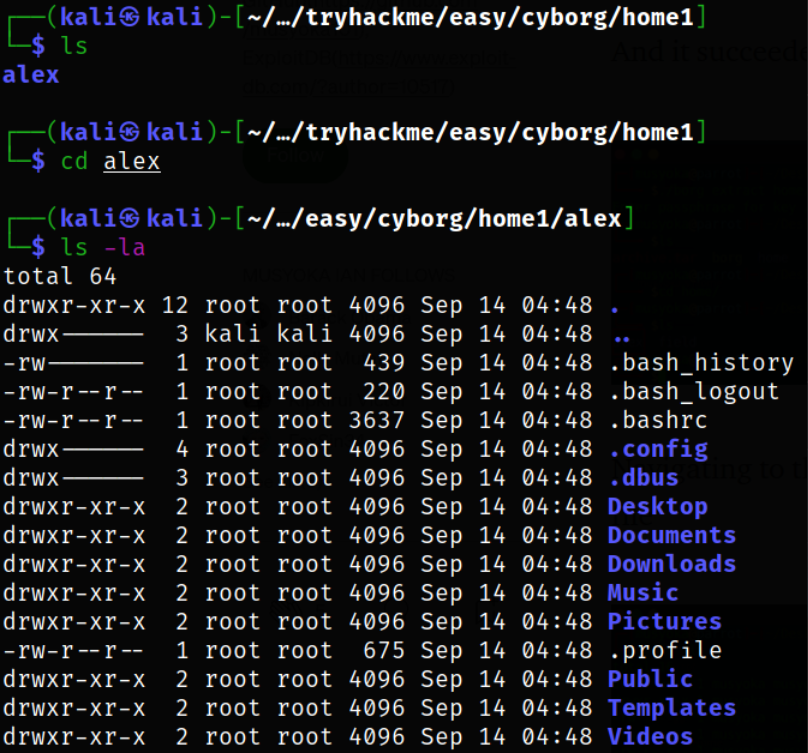The width and height of the screenshot is (808, 753).
Task: Click the 'ls -la' command text
Action: (x=103, y=247)
